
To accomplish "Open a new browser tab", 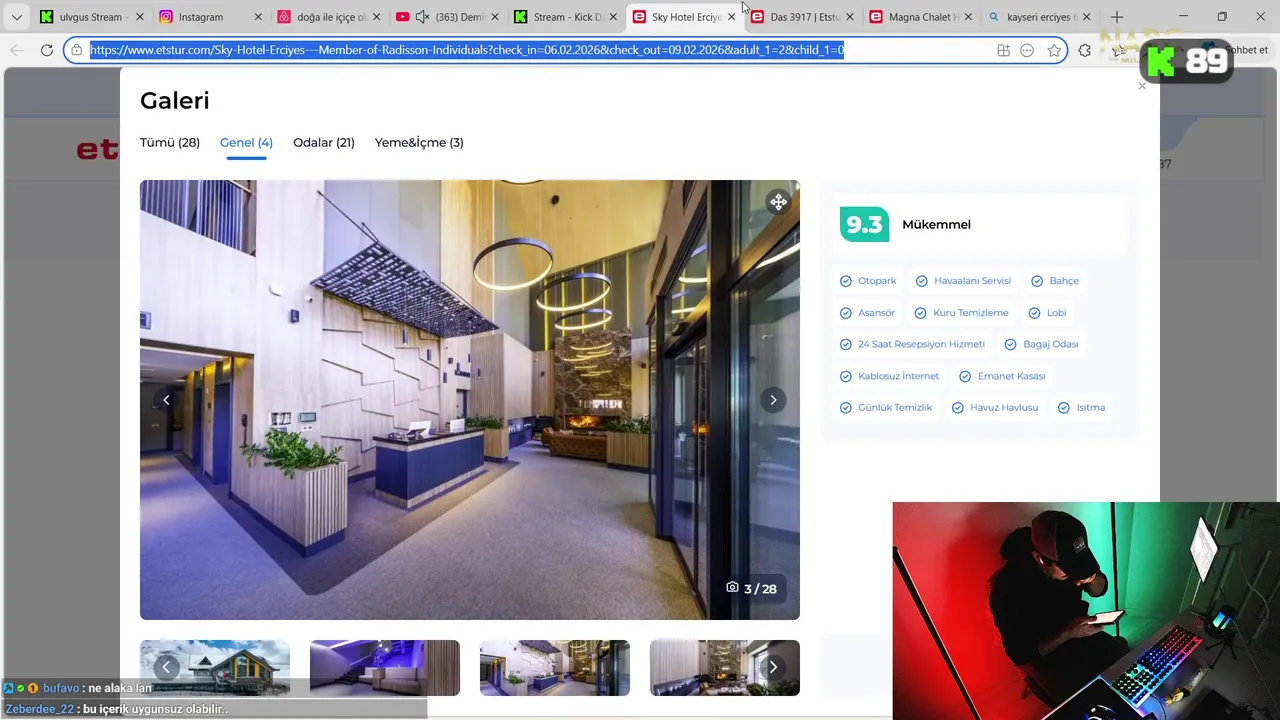I will (1117, 17).
